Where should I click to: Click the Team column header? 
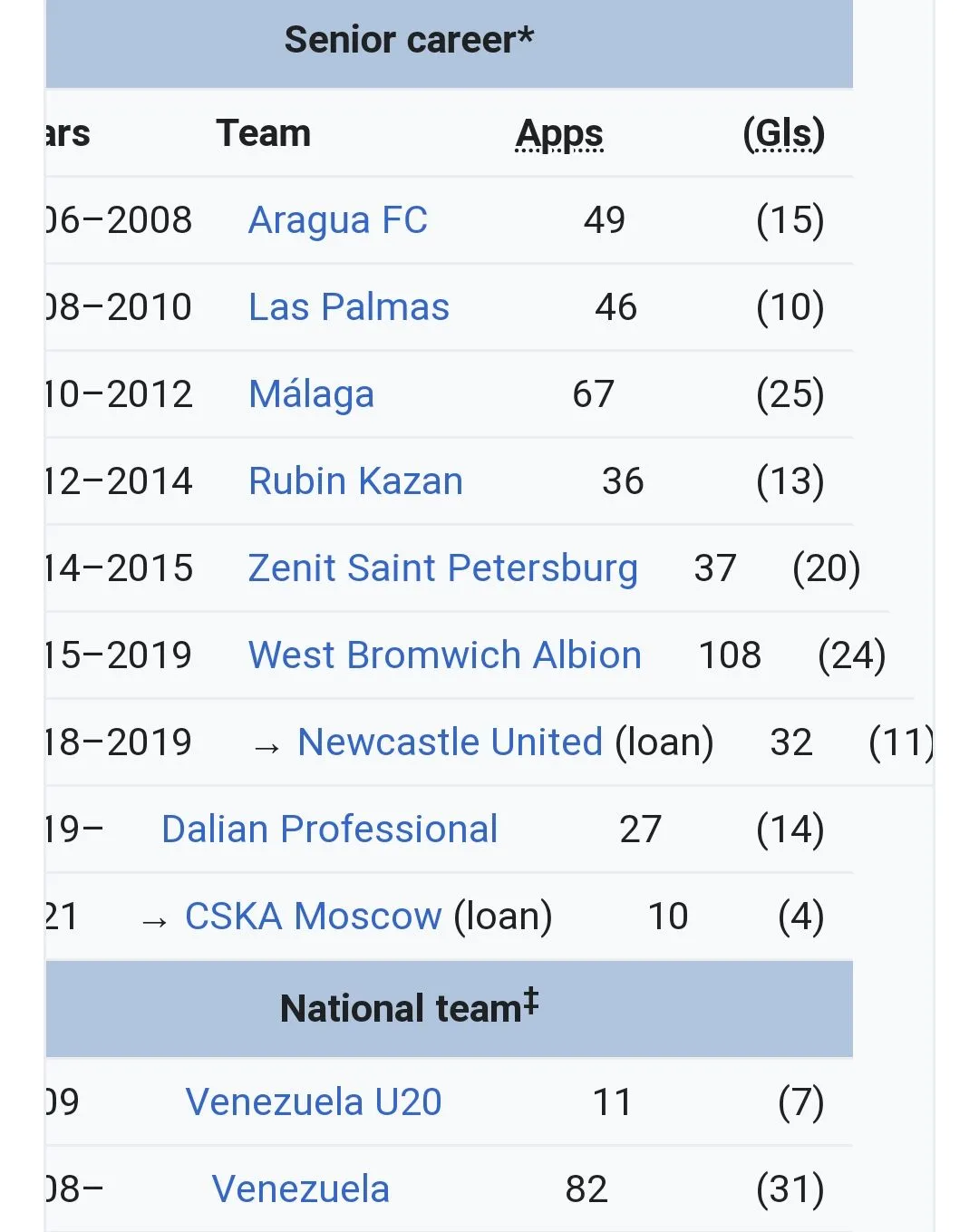point(263,134)
